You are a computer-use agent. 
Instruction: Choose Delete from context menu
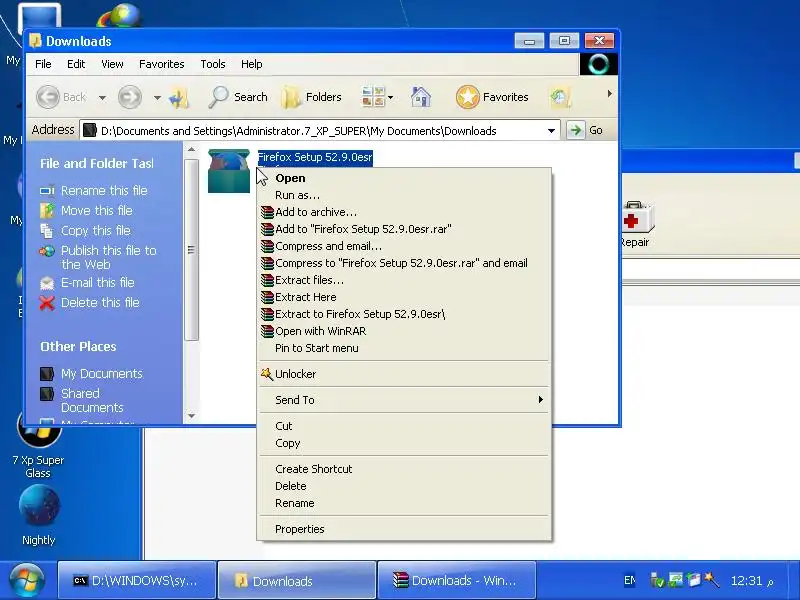click(x=404, y=486)
